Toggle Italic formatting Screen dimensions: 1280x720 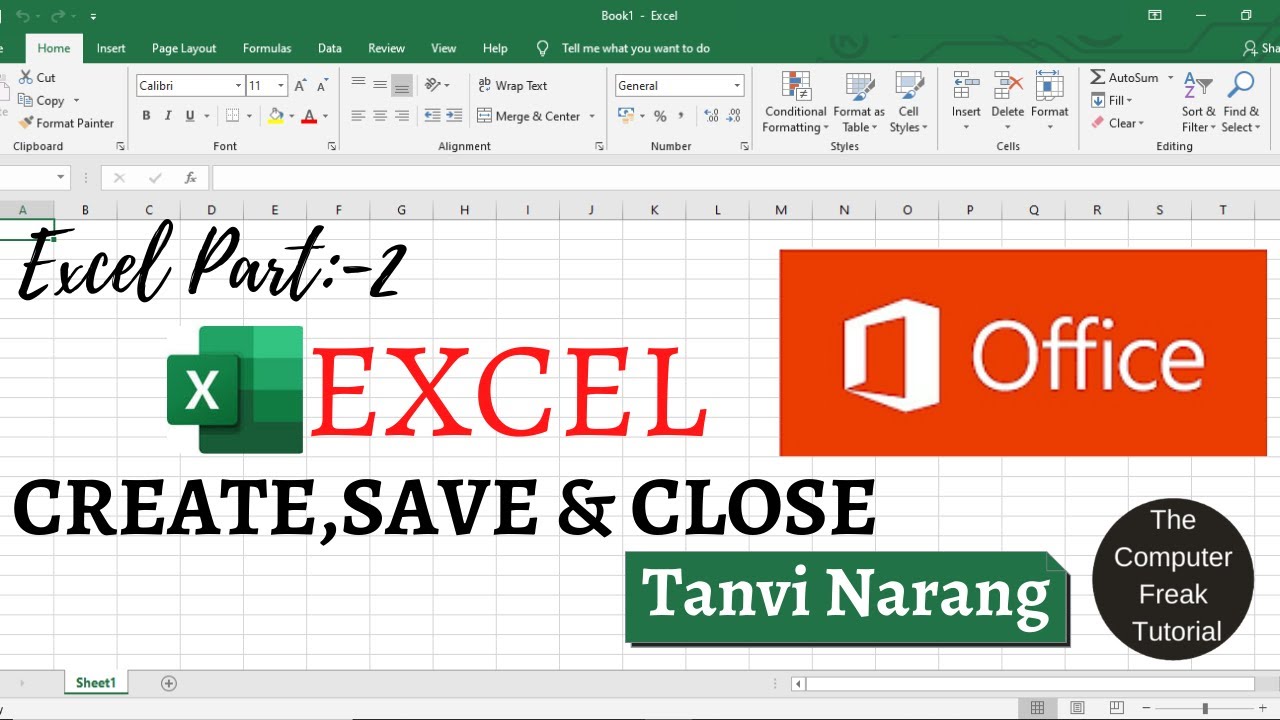tap(168, 116)
